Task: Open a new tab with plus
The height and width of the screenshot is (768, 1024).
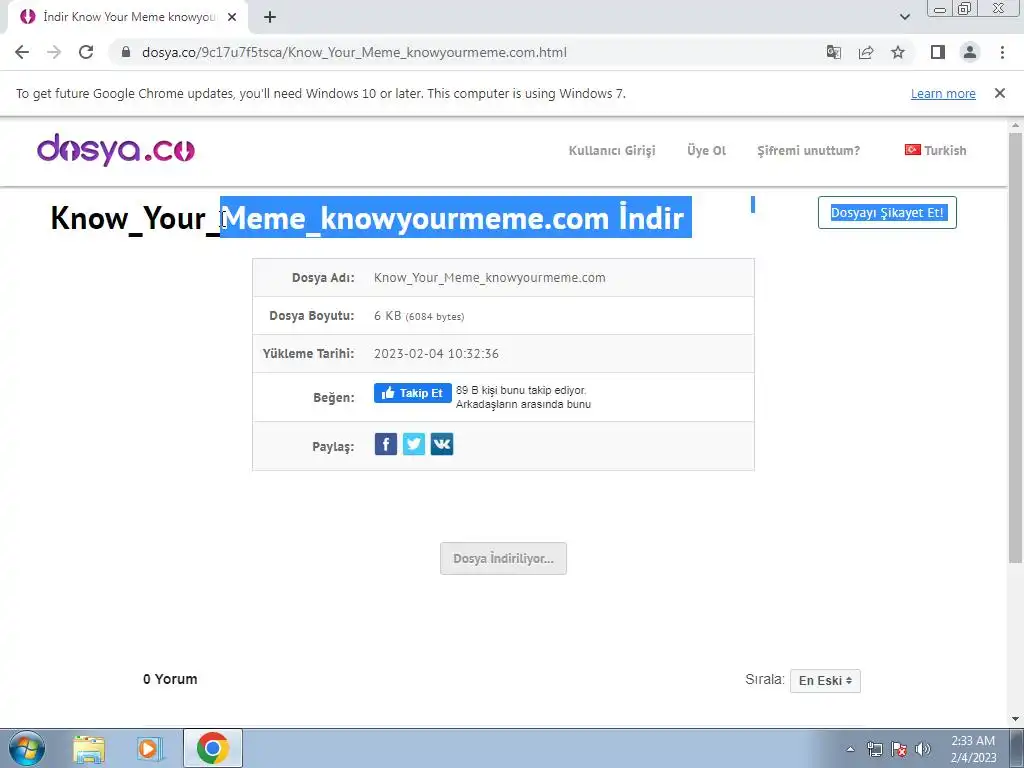Action: click(x=270, y=17)
